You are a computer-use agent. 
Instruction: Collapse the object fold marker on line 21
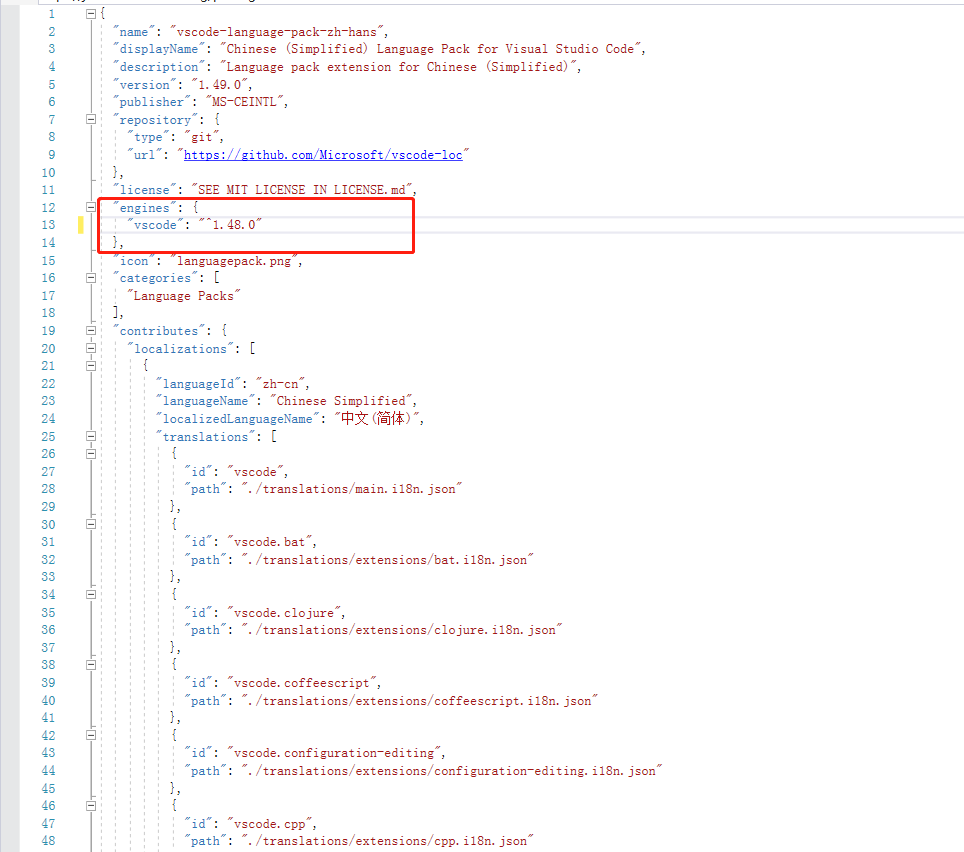91,366
